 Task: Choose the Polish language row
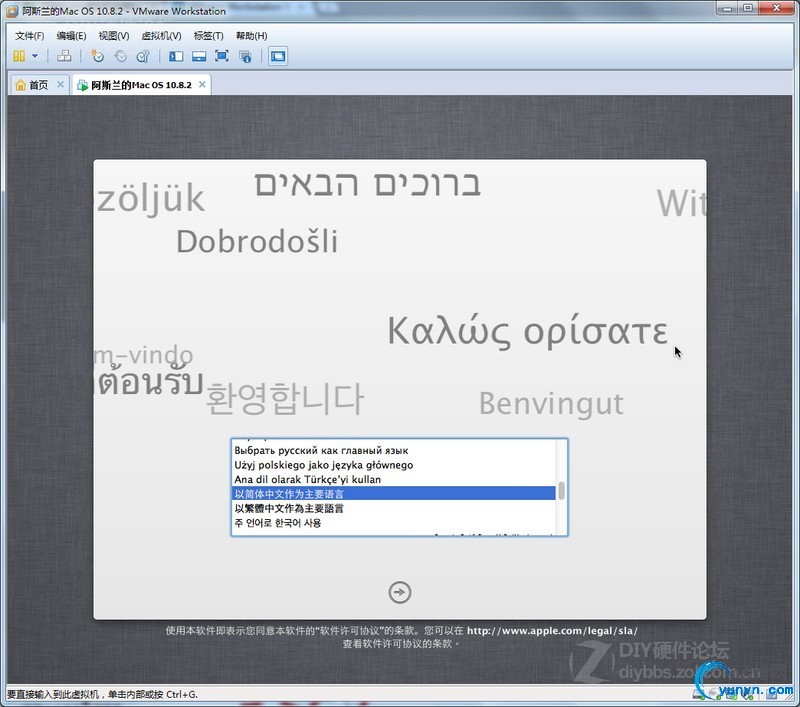click(x=393, y=465)
